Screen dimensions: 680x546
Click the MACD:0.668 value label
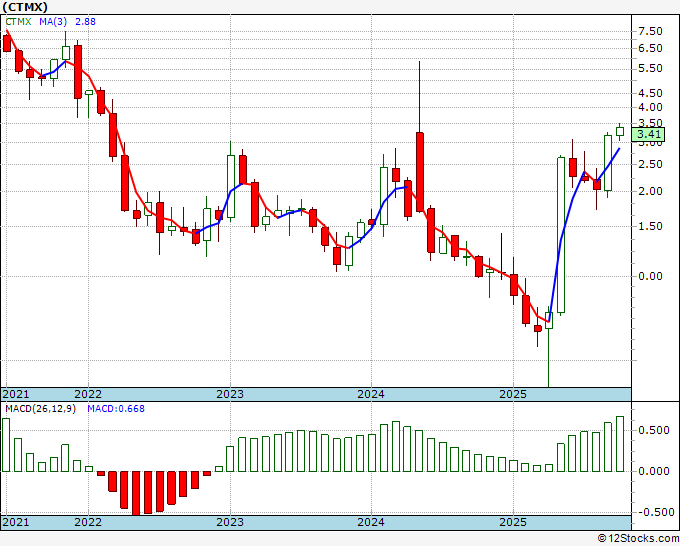coord(116,409)
